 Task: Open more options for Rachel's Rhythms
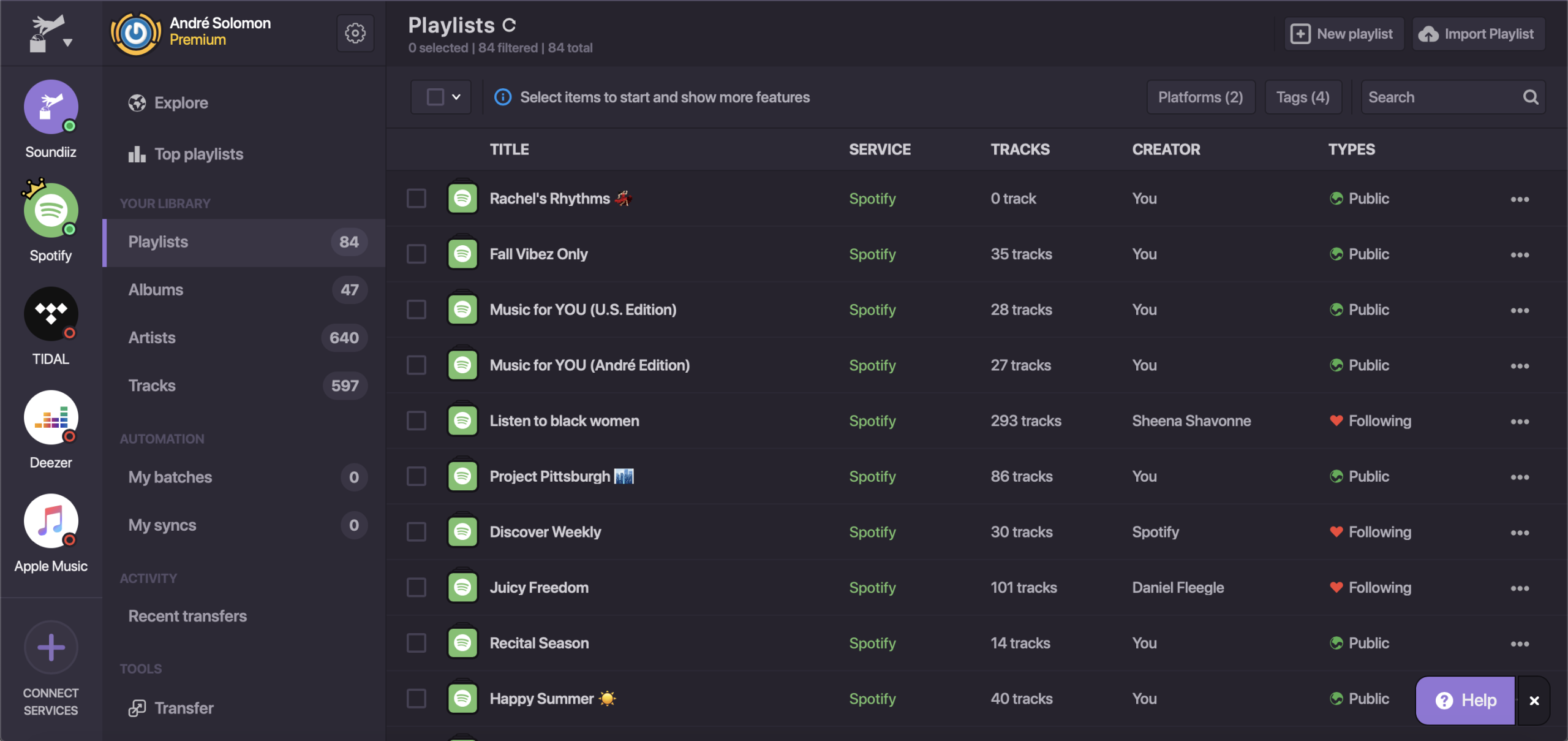point(1520,199)
